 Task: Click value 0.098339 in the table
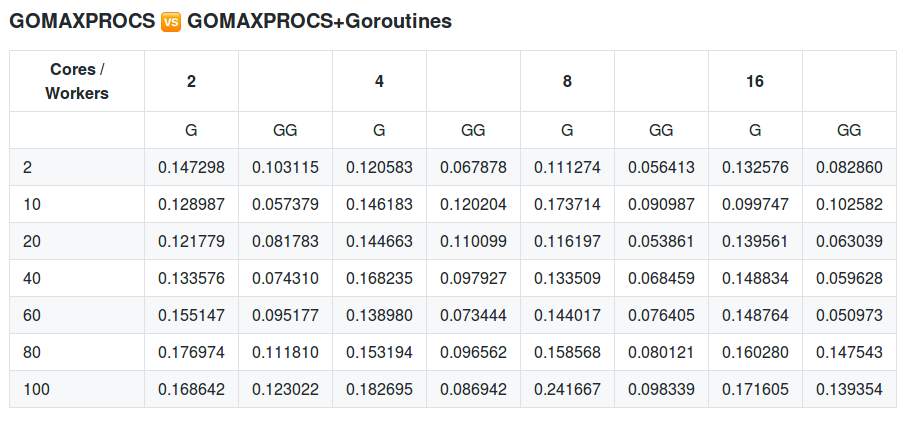(x=661, y=389)
